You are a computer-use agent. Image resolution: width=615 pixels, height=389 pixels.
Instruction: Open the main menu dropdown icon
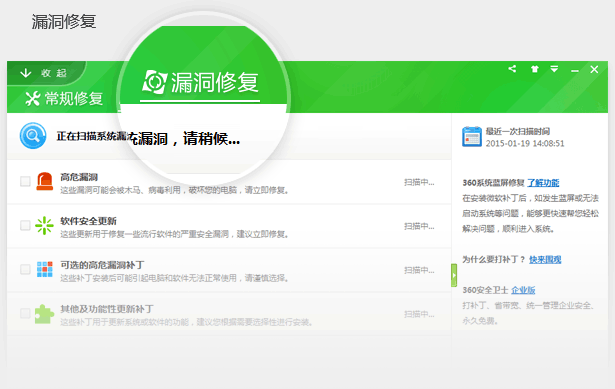554,69
